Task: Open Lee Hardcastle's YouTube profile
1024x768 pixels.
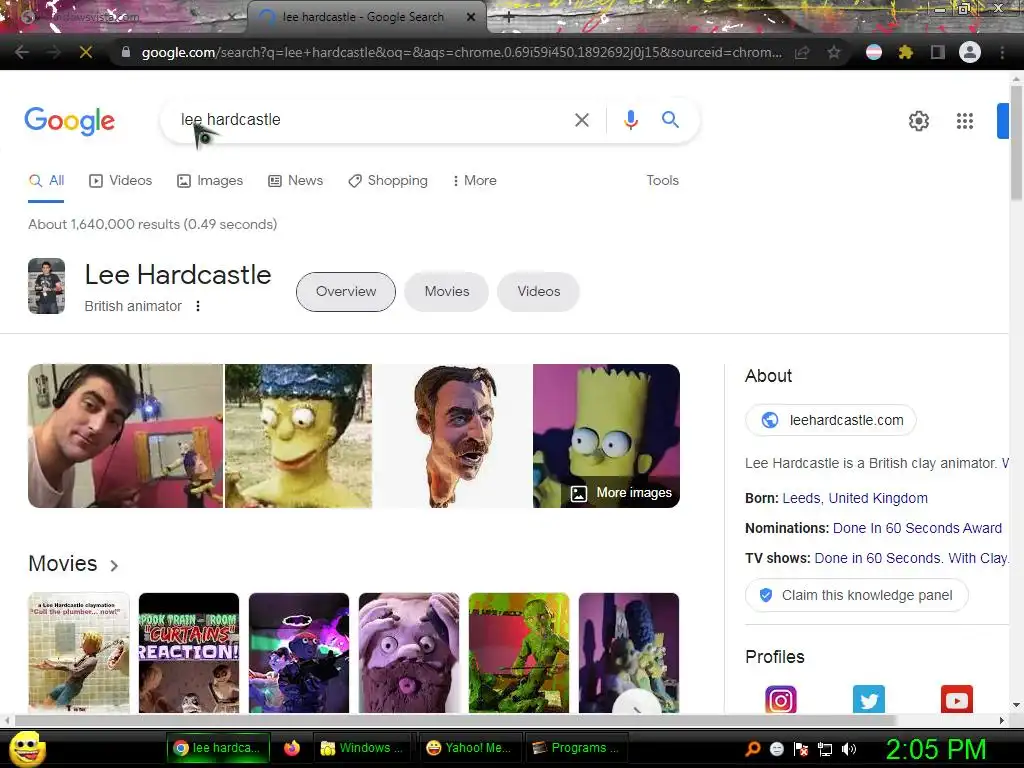Action: pyautogui.click(x=957, y=699)
